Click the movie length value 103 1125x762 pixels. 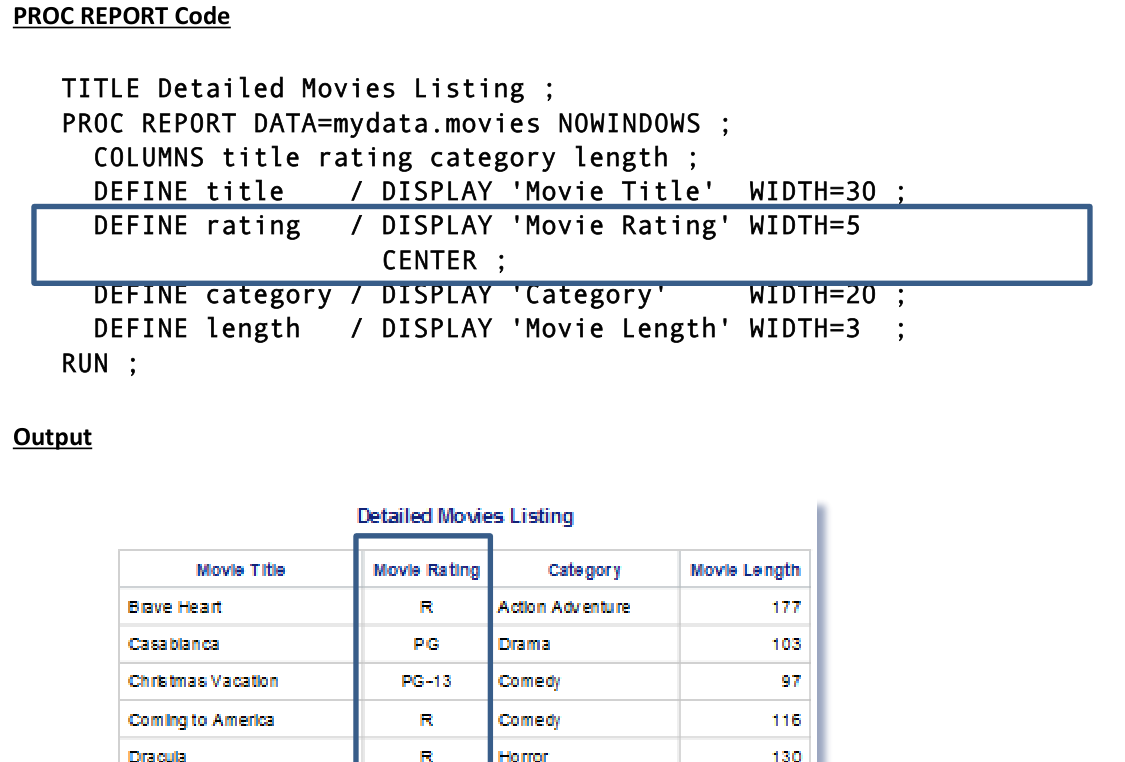pyautogui.click(x=786, y=644)
